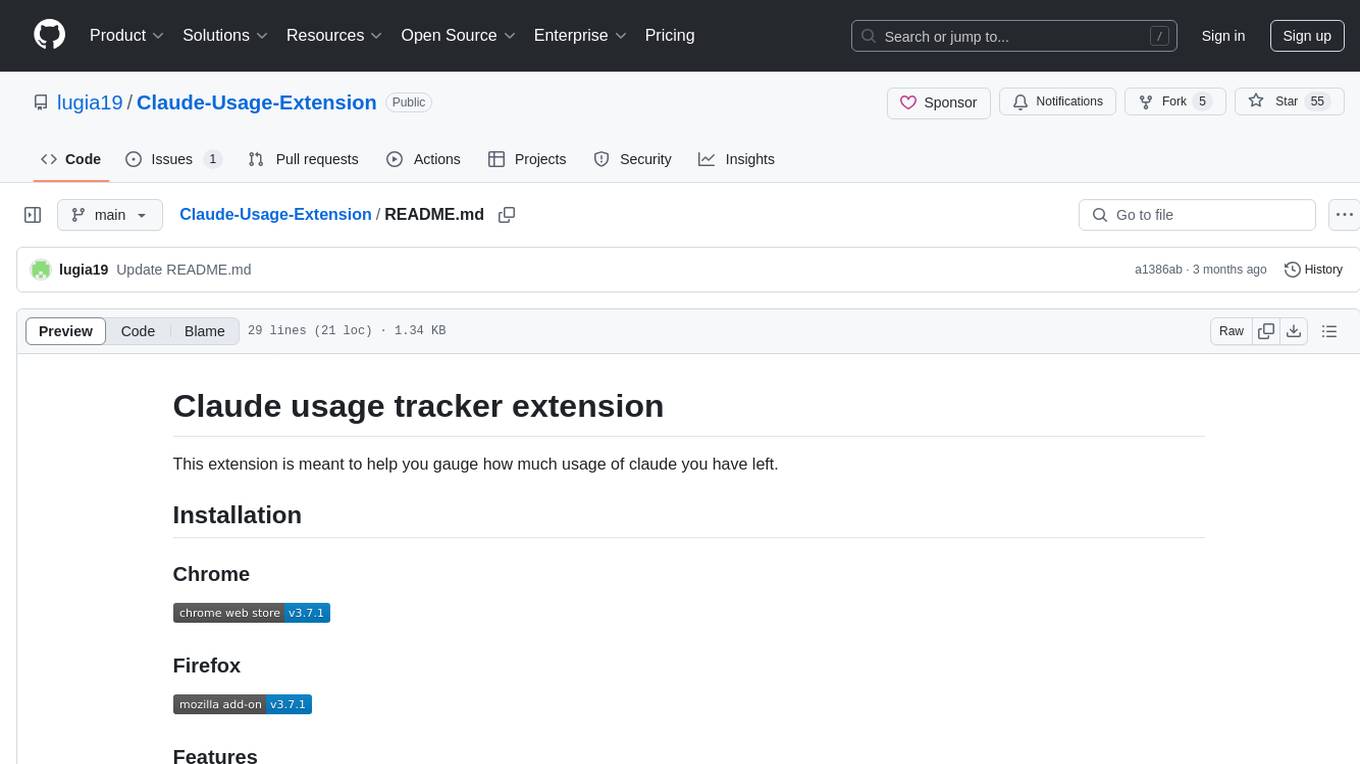Open the 5 forks count
This screenshot has height=764, width=1360.
[x=1203, y=102]
